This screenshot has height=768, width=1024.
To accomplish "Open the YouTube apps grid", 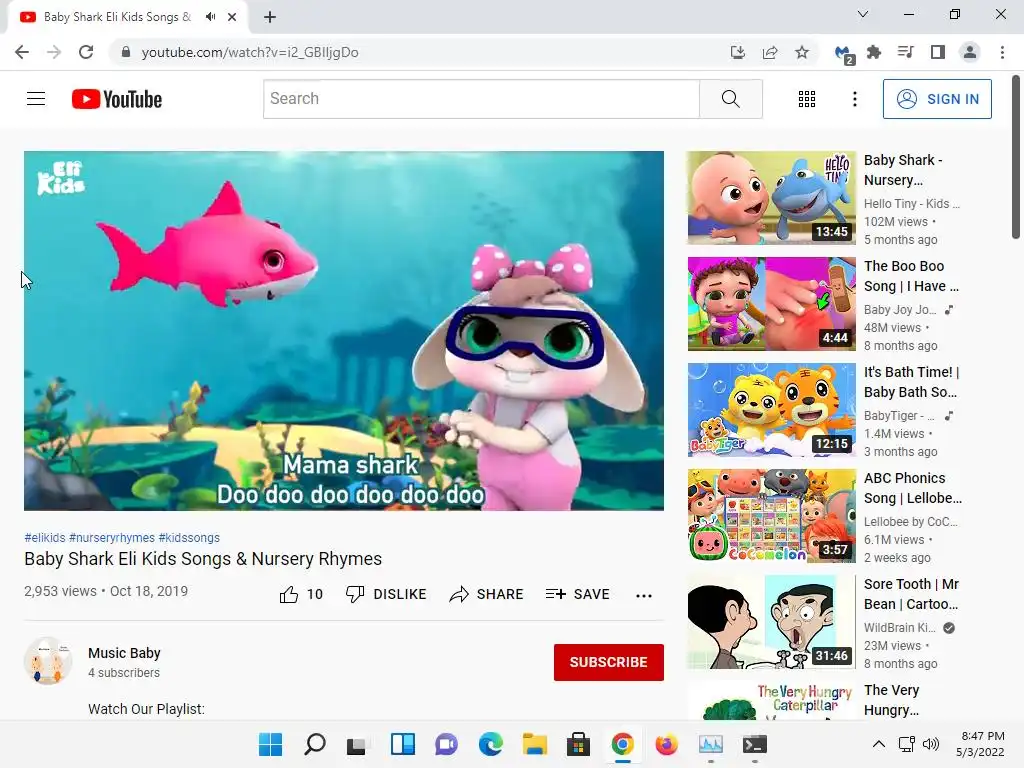I will point(807,99).
